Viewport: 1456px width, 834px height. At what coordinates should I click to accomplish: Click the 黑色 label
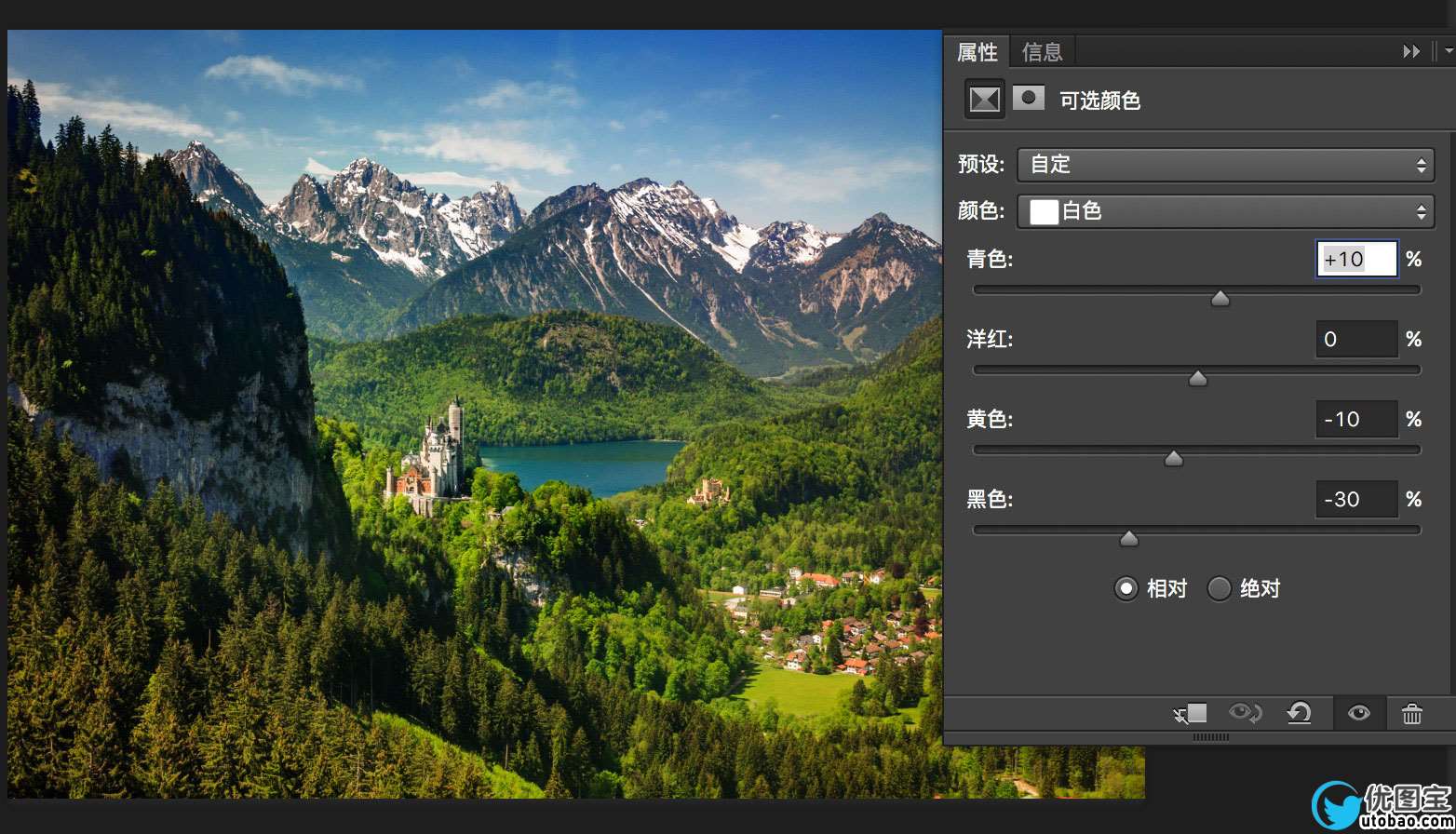coord(990,499)
